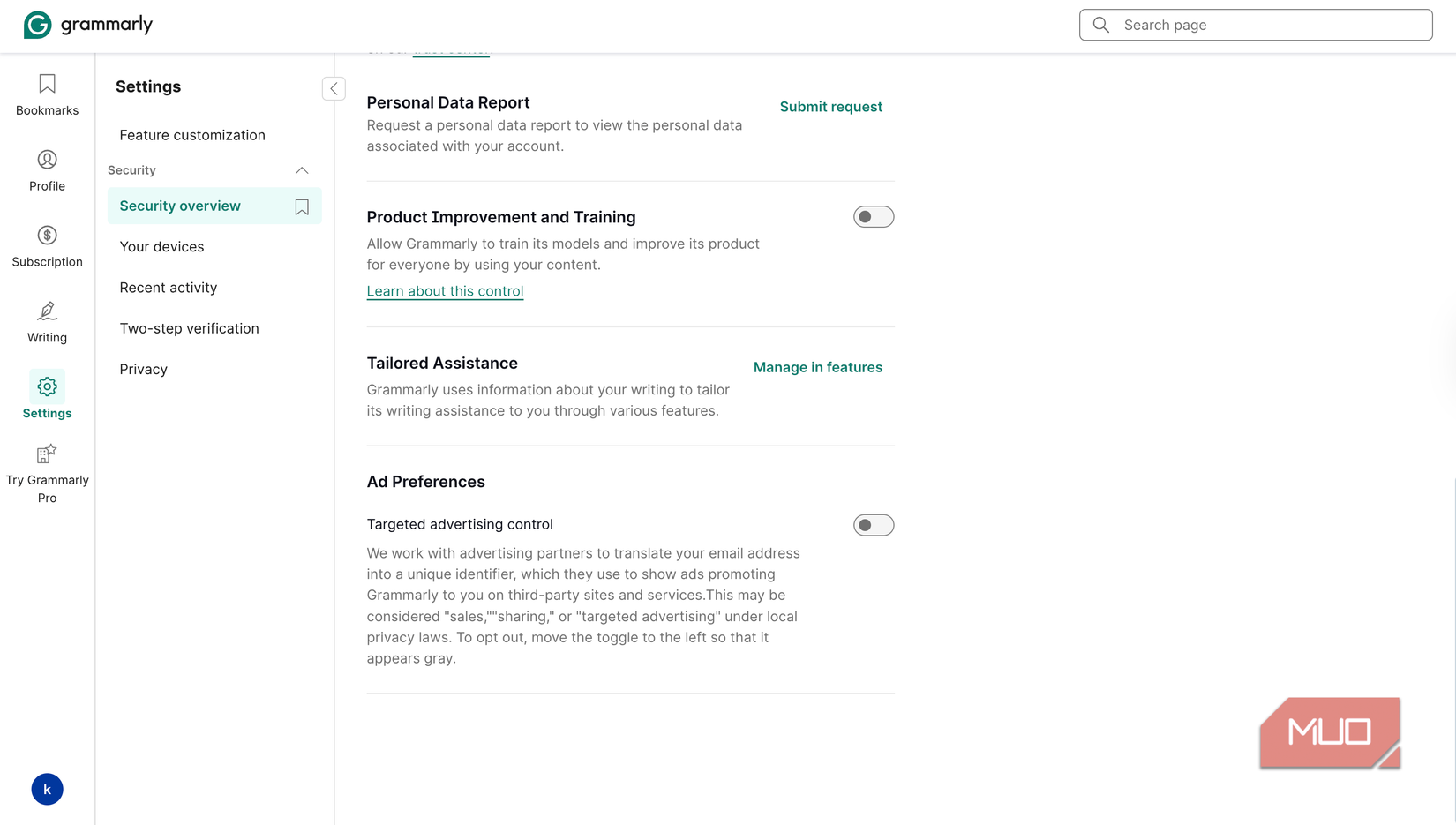Screen dimensions: 1456x825
Task: Collapse the Settings side panel
Action: tap(334, 88)
